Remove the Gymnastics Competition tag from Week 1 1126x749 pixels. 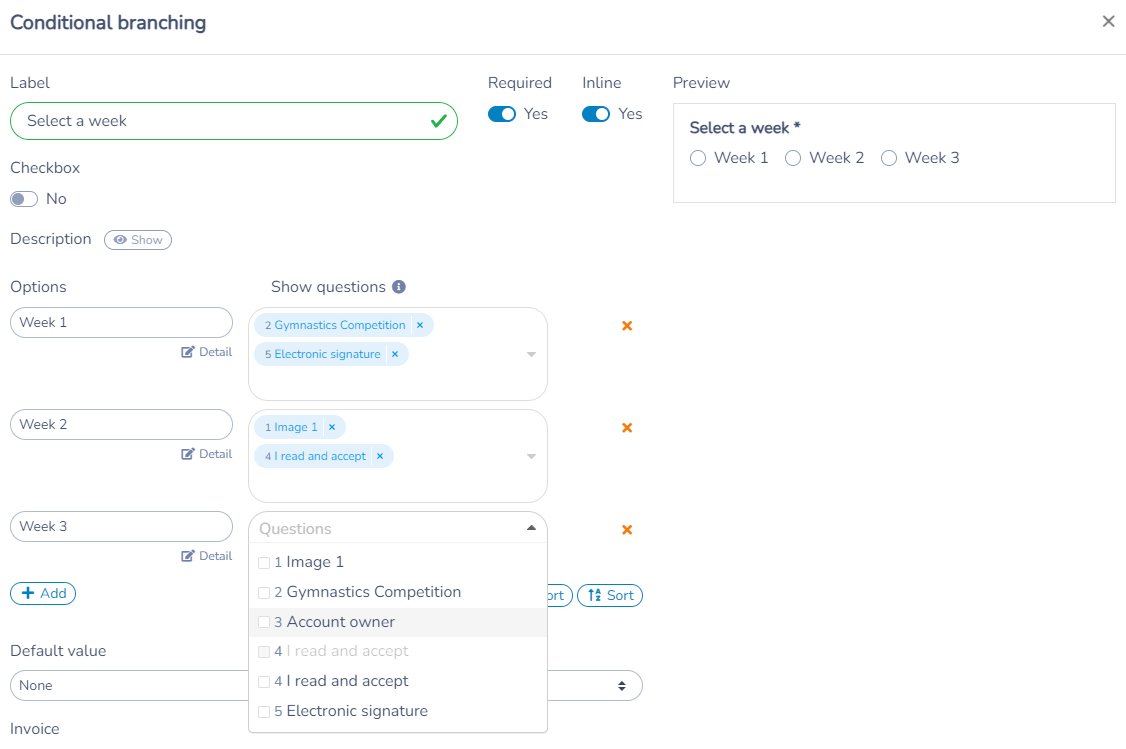pos(420,325)
